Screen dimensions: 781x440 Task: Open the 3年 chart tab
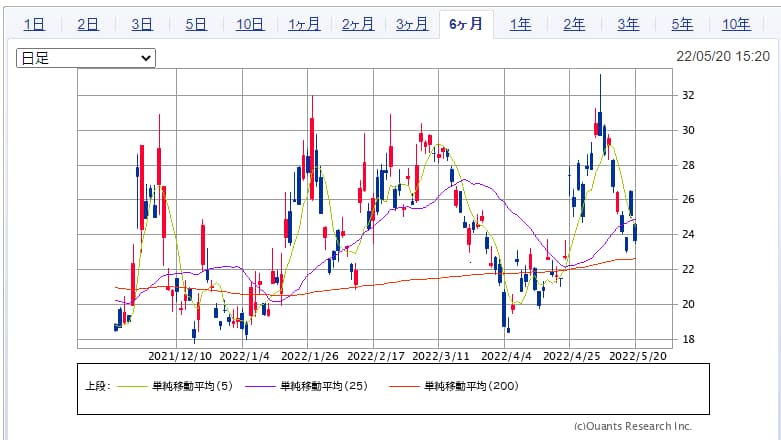click(628, 24)
